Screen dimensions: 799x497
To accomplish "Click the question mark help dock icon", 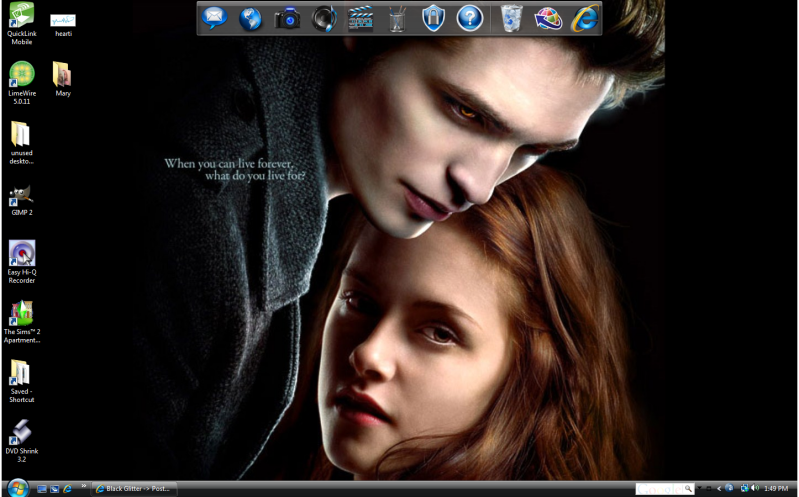I will point(469,17).
